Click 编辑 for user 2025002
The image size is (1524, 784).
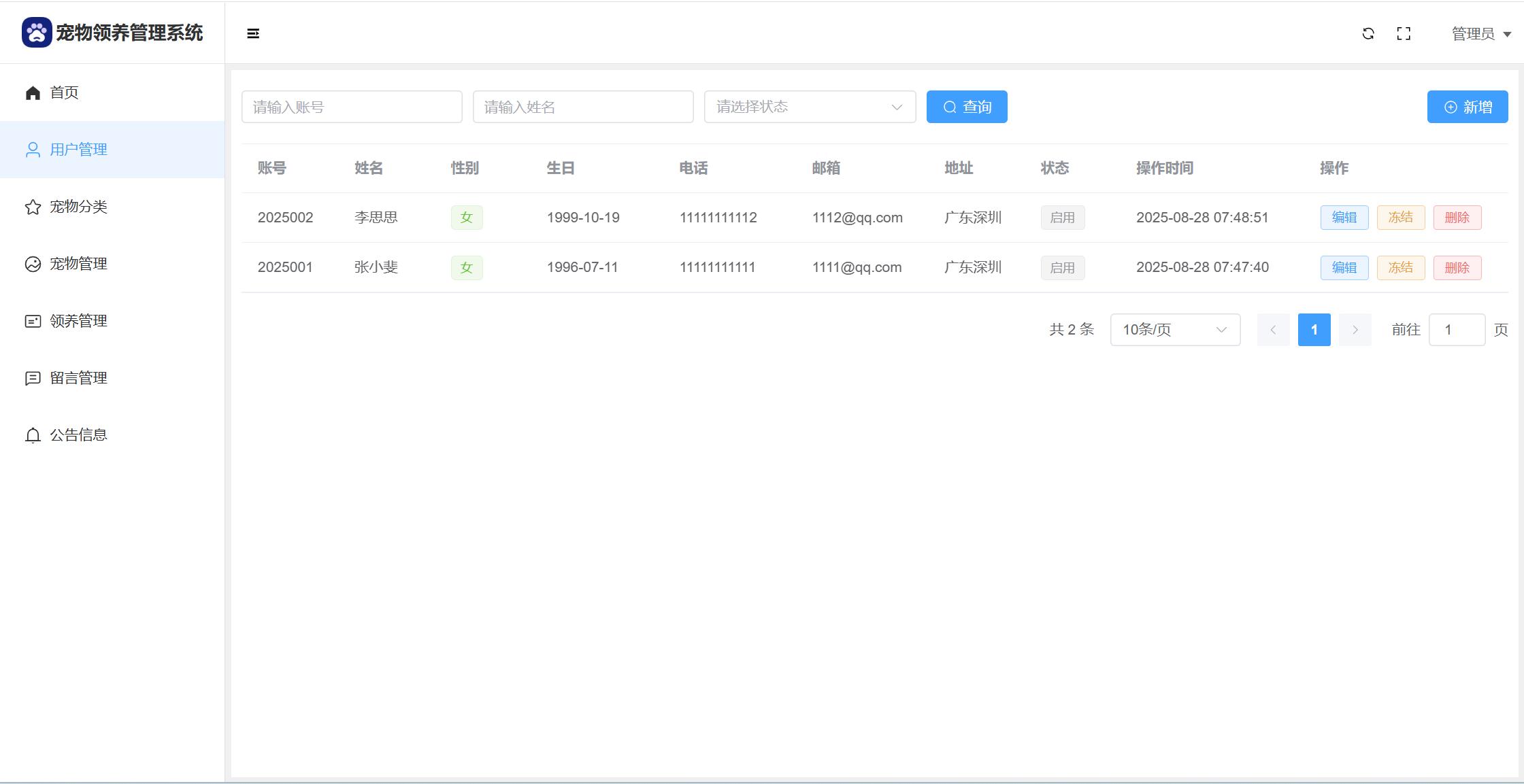tap(1344, 218)
